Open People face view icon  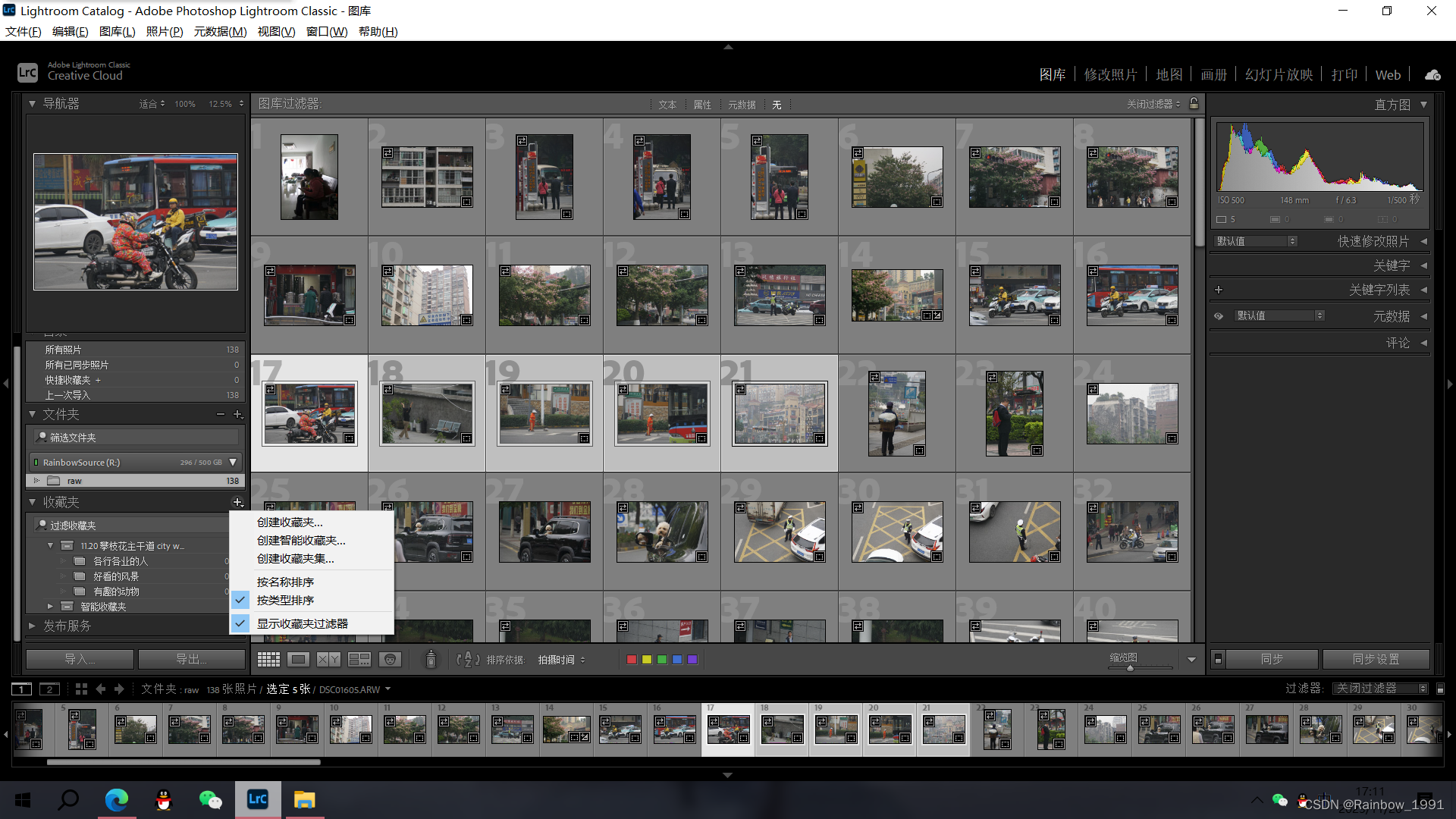[390, 660]
